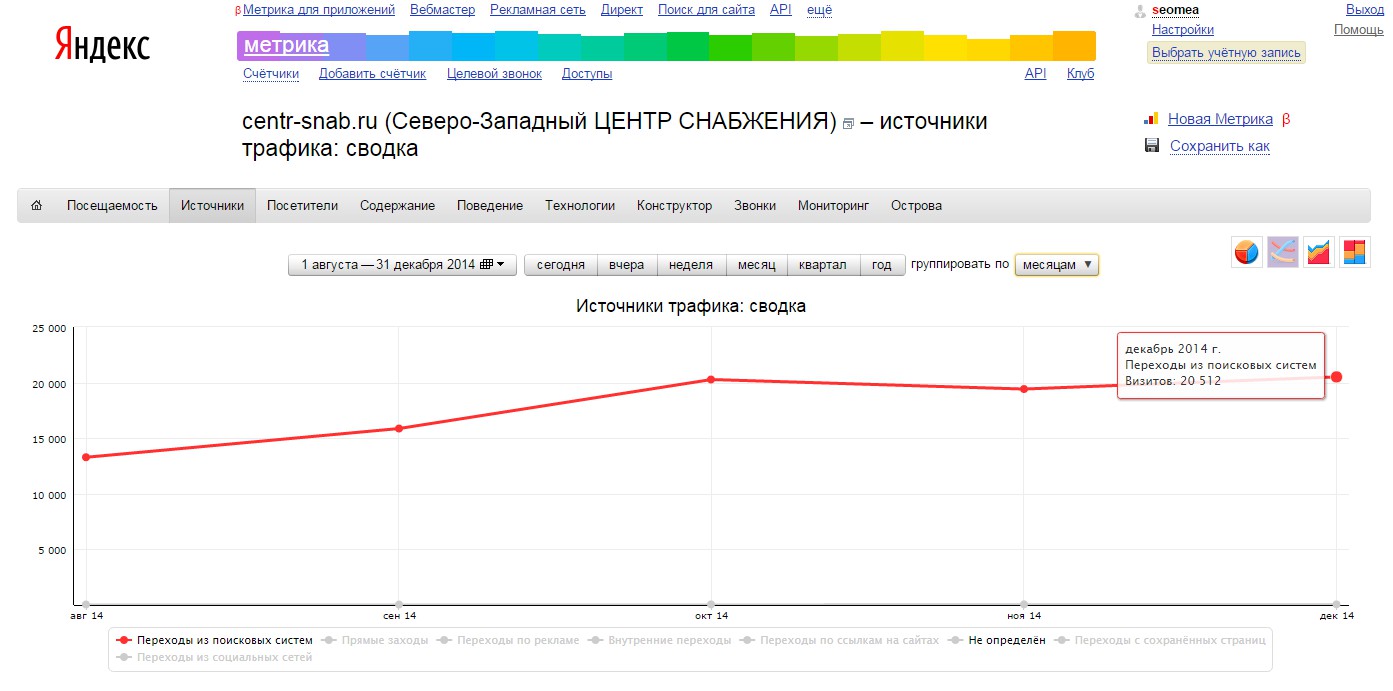Open the 'Директ' link
Screen dimensions: 1393x691
622,10
